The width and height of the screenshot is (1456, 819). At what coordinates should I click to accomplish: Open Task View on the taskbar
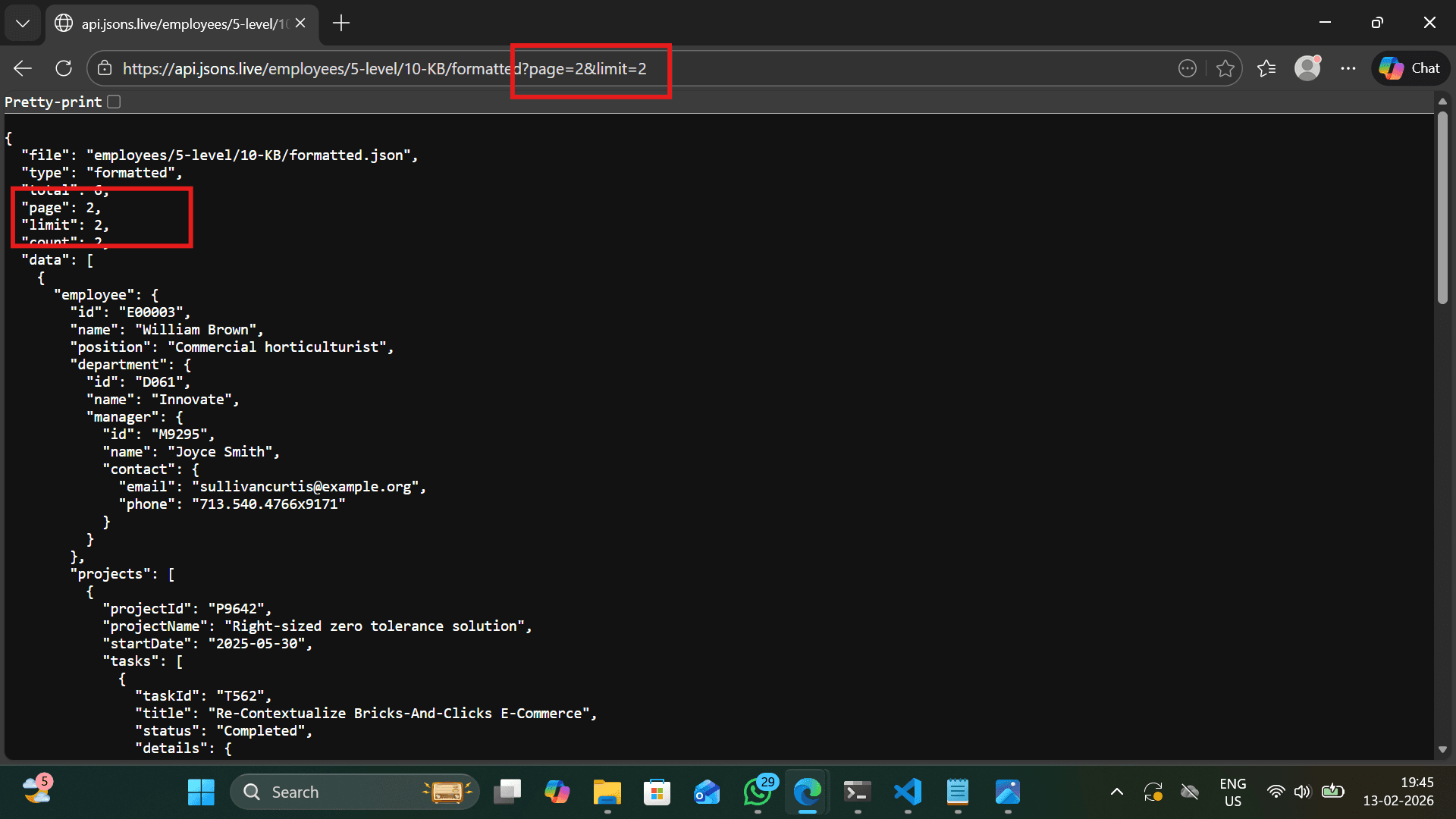click(507, 792)
